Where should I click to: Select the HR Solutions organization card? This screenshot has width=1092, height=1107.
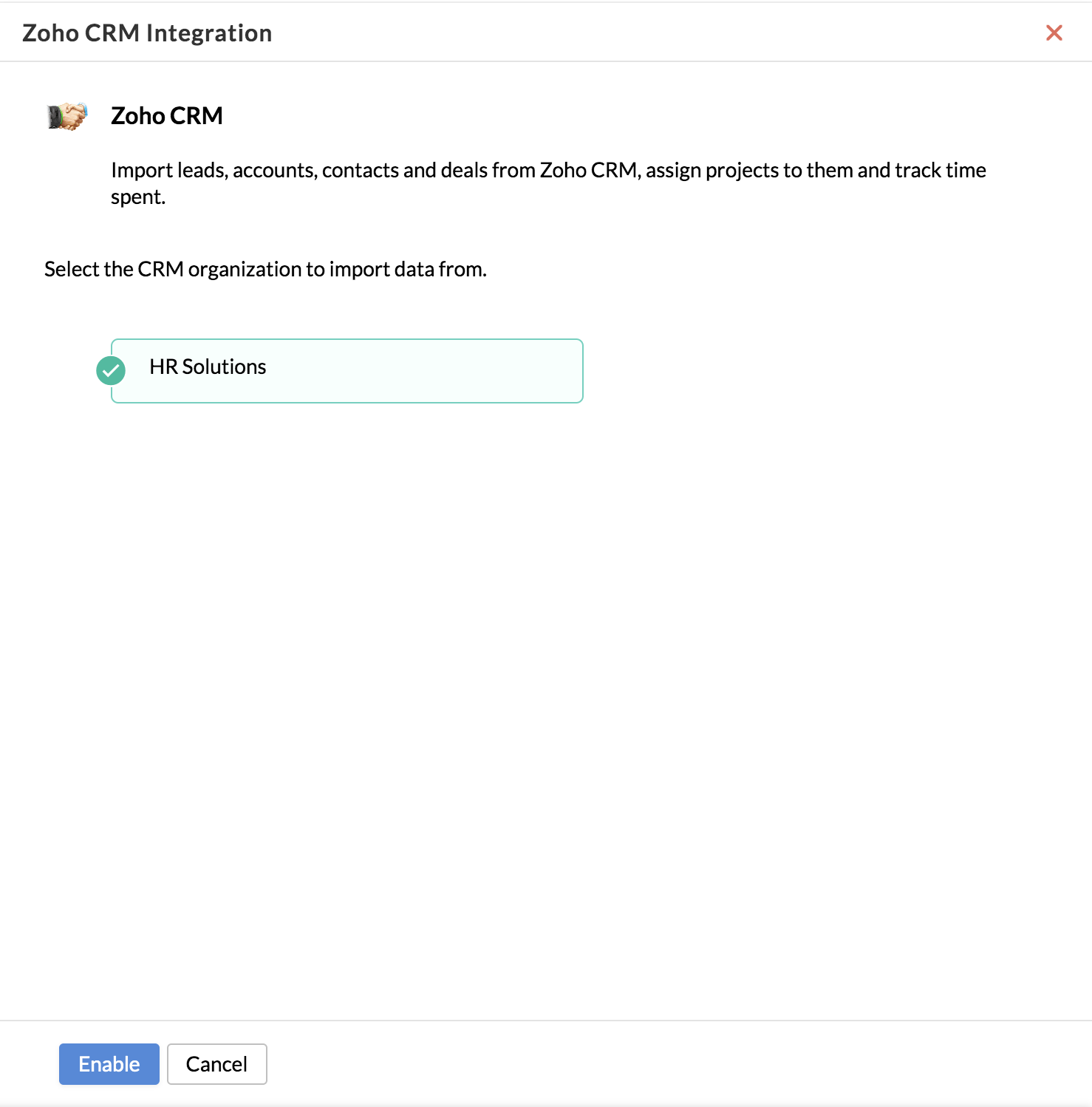[x=347, y=371]
